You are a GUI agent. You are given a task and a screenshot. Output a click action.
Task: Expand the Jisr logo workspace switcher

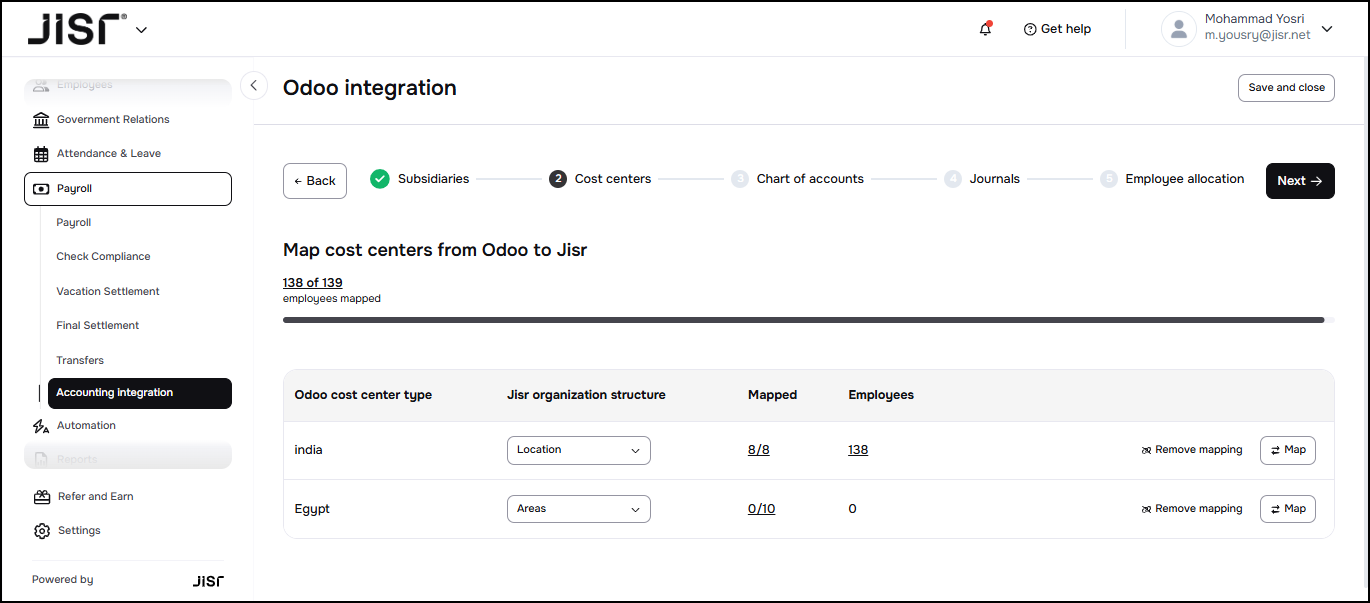141,30
